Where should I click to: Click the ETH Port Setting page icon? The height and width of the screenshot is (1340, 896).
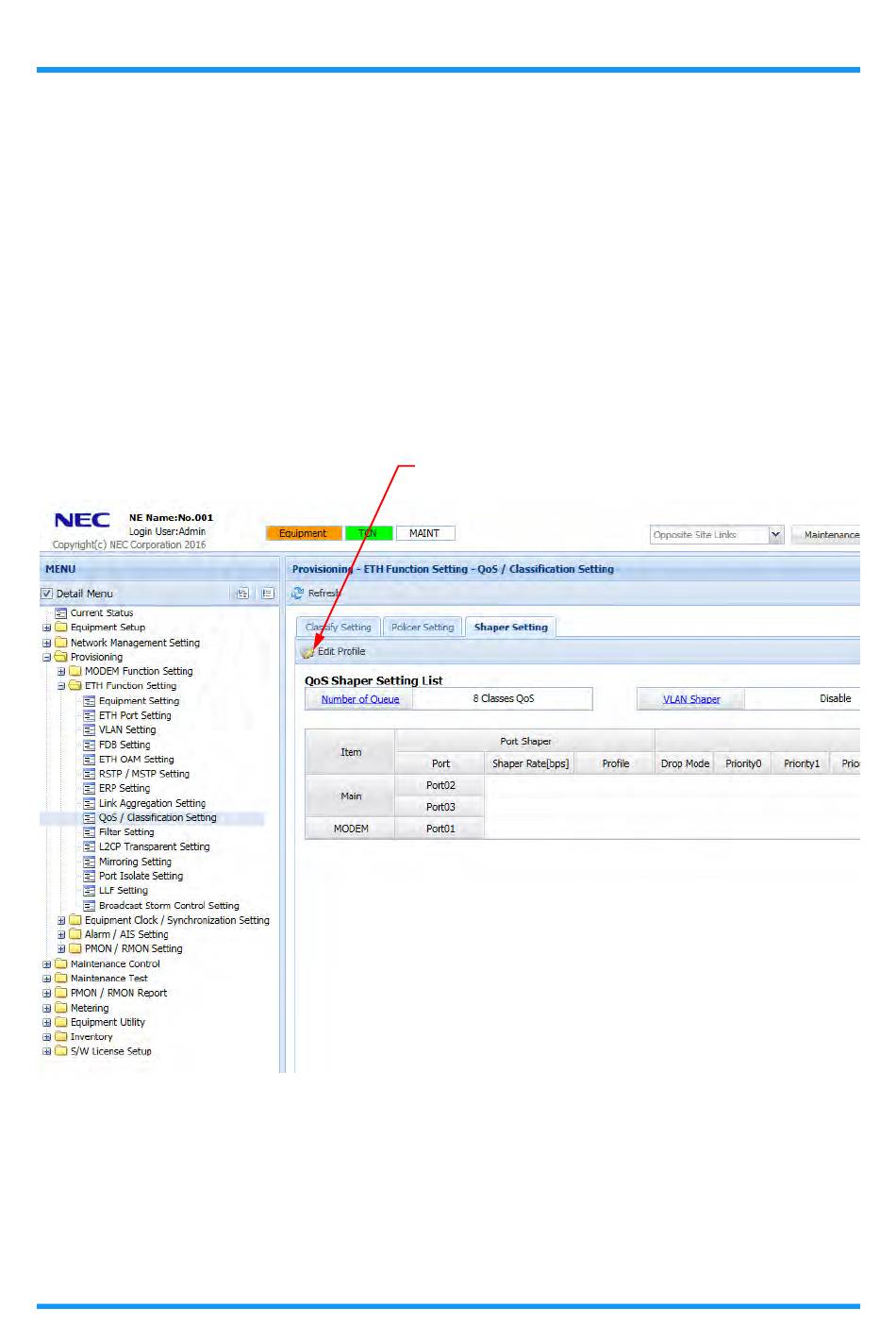click(90, 715)
